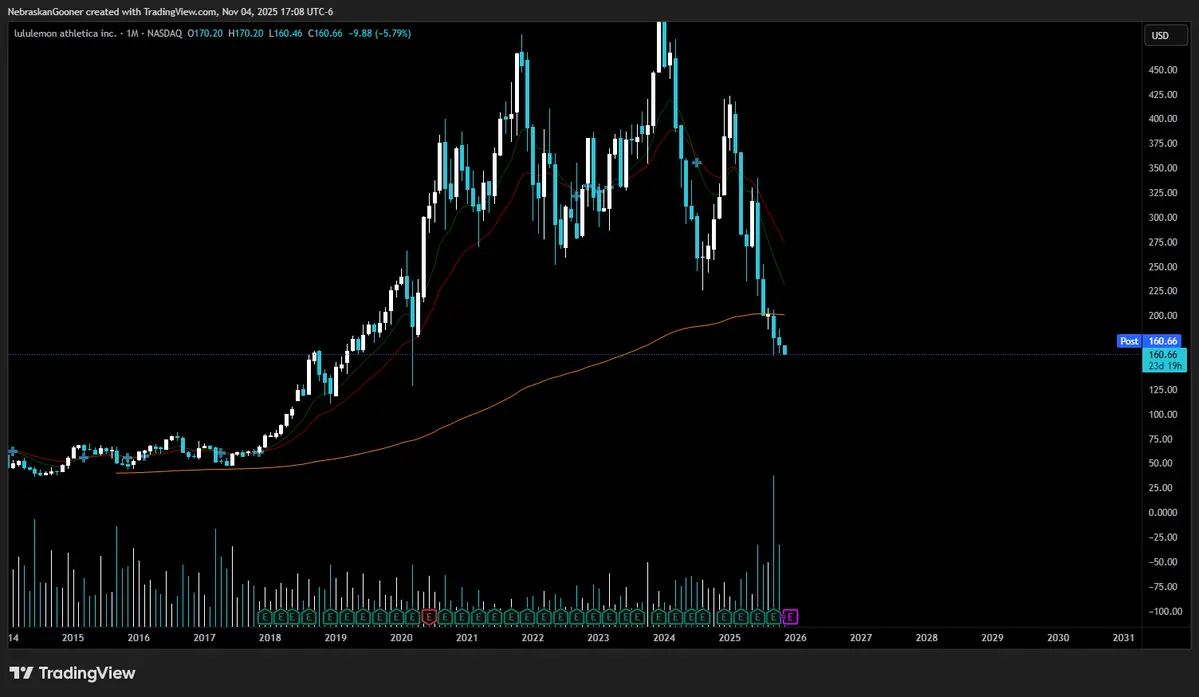
Task: Click the 2021 time axis label
Action: tap(466, 638)
